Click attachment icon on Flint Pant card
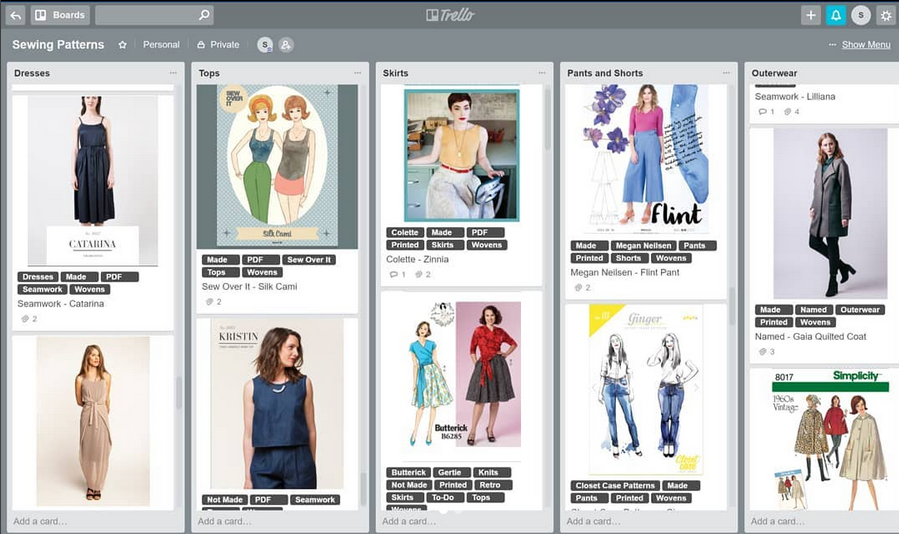 (578, 288)
